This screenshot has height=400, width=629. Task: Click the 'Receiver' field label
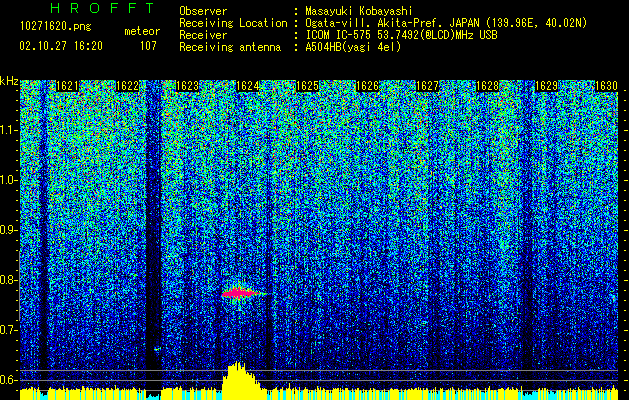click(x=203, y=35)
